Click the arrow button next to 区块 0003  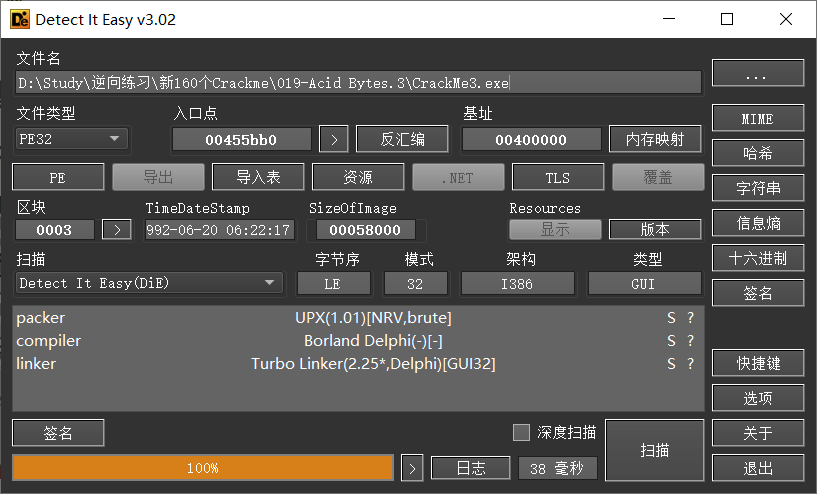(x=117, y=230)
